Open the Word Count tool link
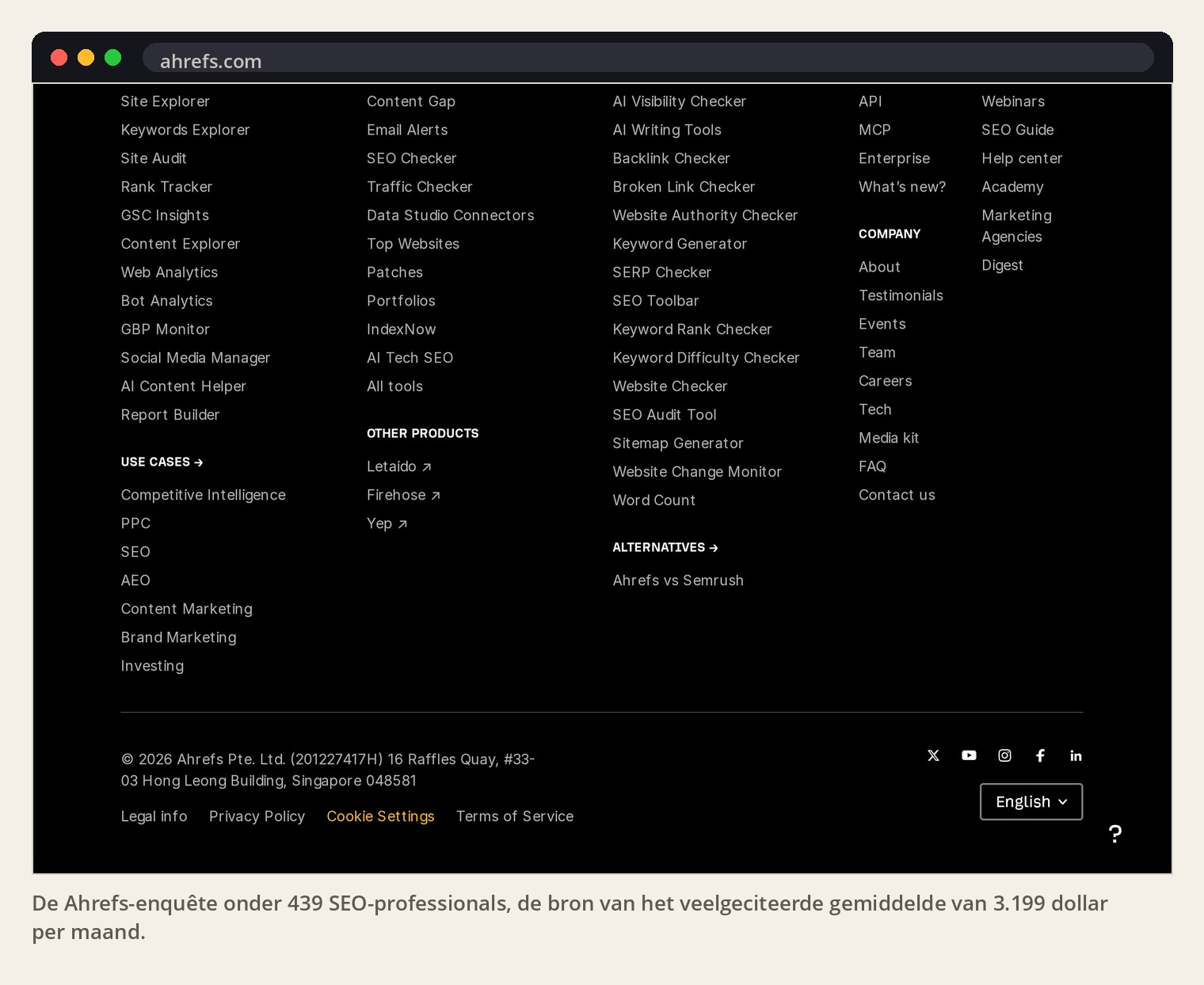1204x985 pixels. point(654,500)
